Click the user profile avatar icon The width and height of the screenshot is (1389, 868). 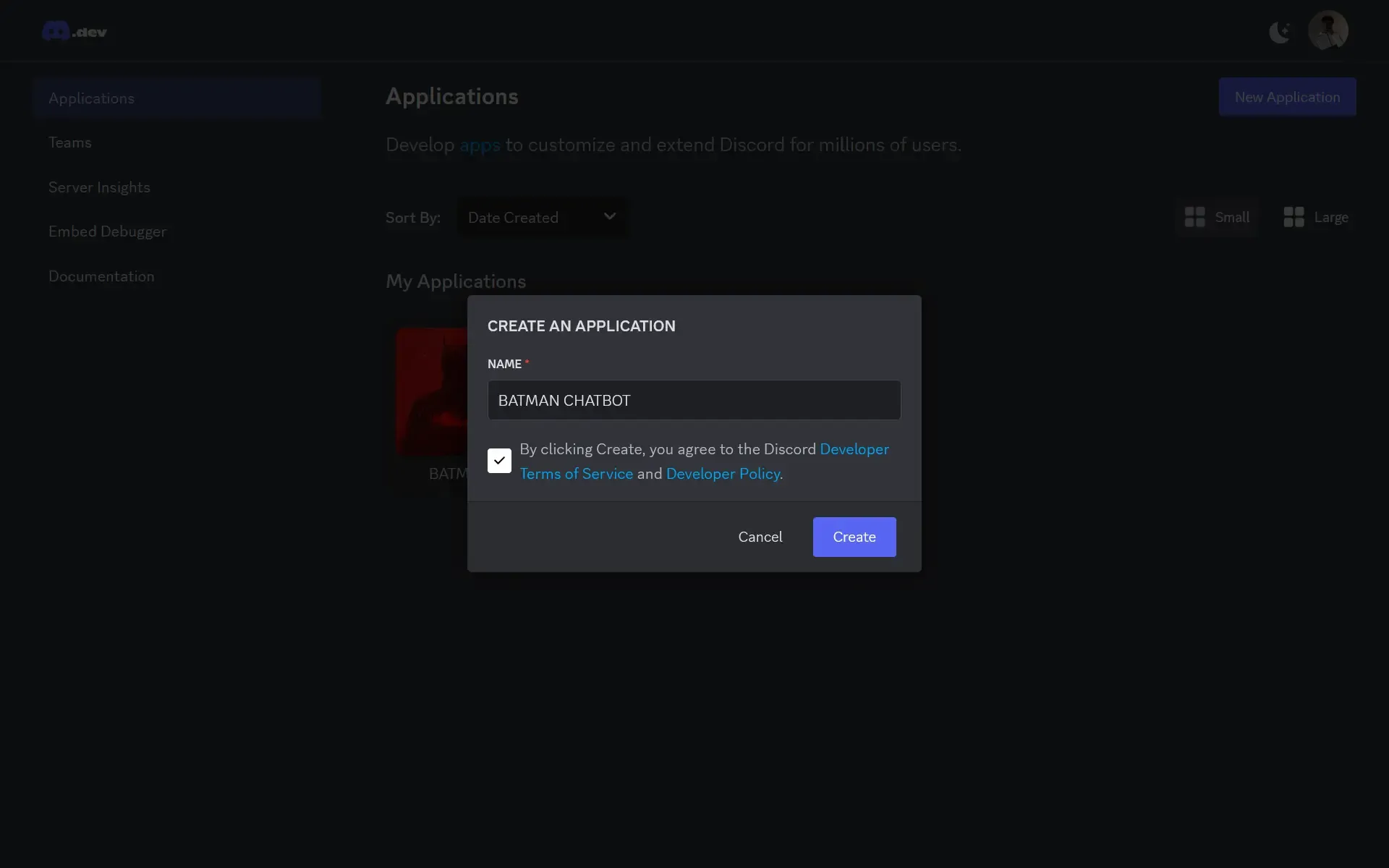[x=1327, y=29]
